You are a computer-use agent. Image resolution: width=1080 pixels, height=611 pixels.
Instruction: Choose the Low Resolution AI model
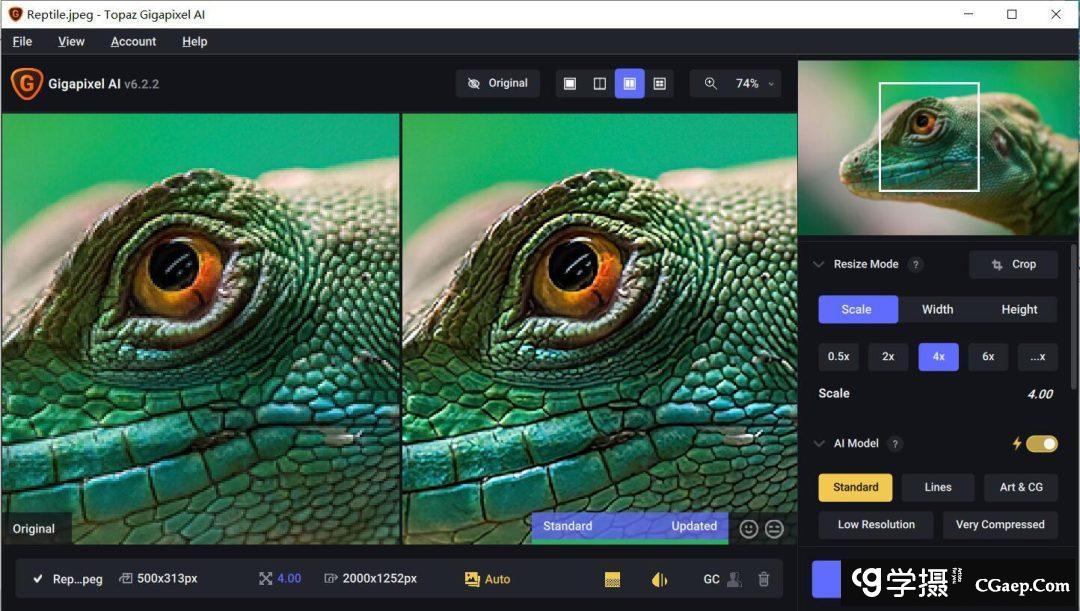point(876,525)
